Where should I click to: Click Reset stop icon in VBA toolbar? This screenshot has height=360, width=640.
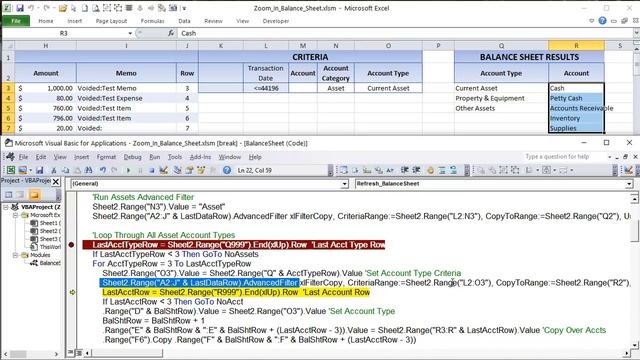151,170
